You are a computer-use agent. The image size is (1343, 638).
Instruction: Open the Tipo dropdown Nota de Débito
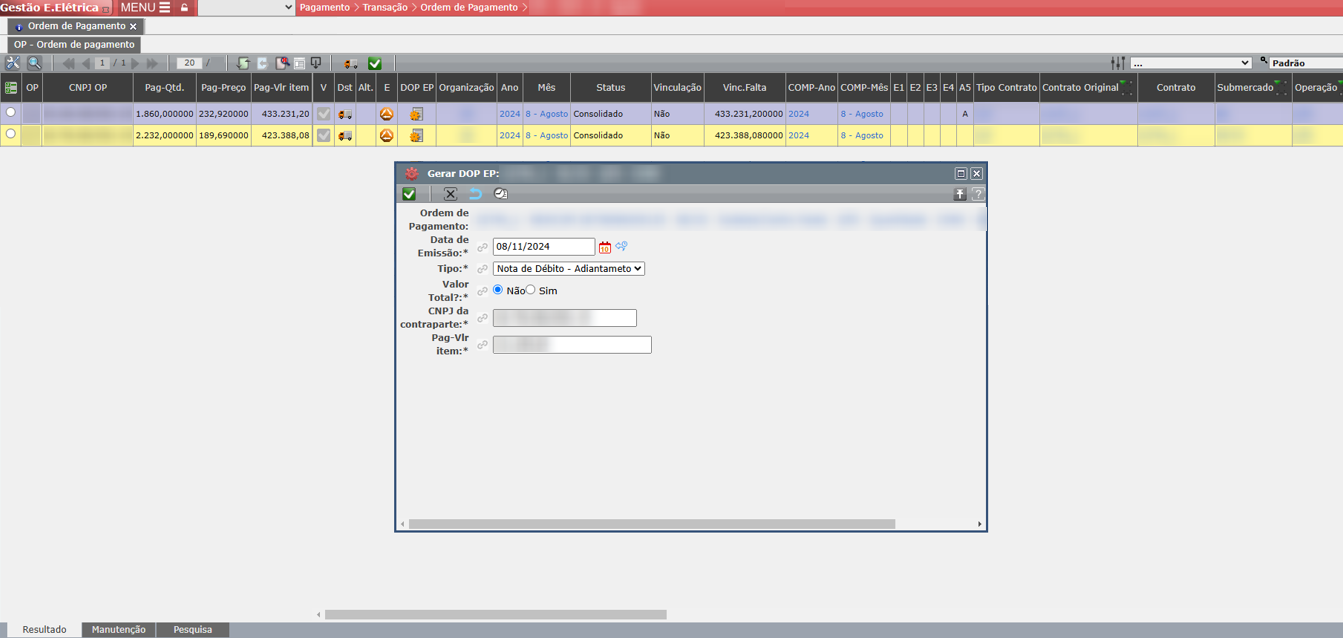click(x=568, y=269)
